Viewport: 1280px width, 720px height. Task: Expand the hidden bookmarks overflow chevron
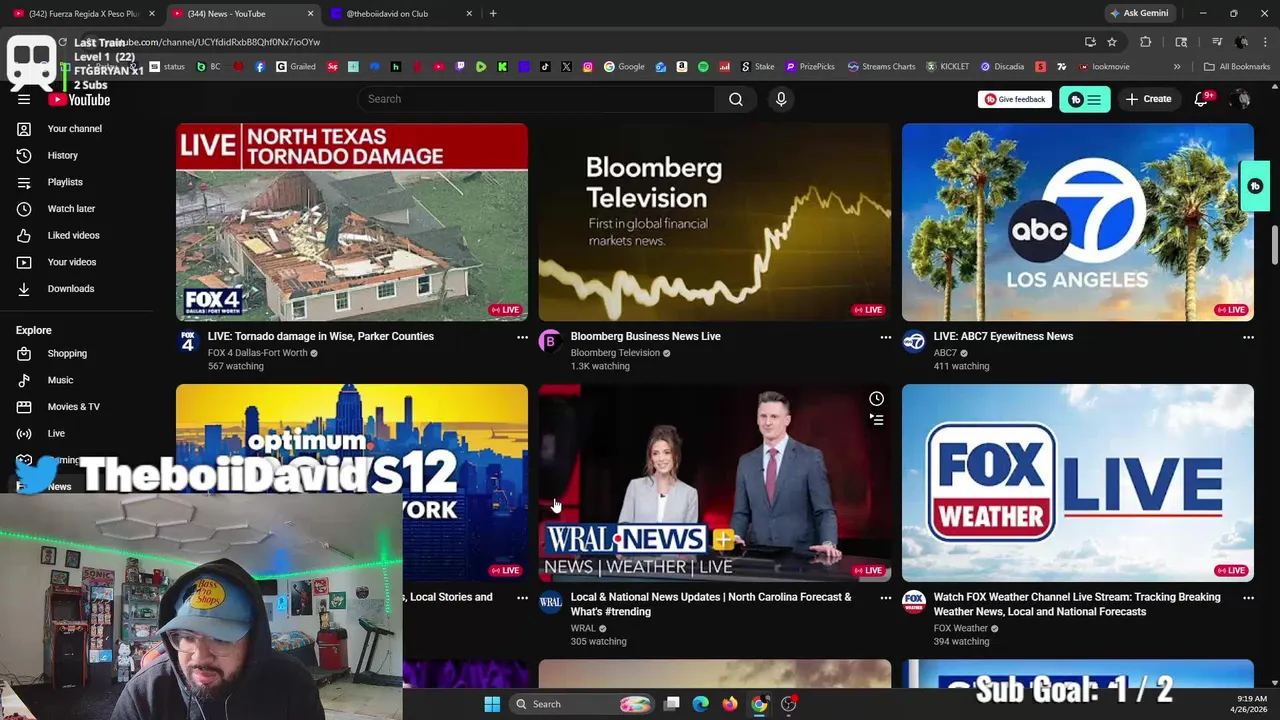1177,67
